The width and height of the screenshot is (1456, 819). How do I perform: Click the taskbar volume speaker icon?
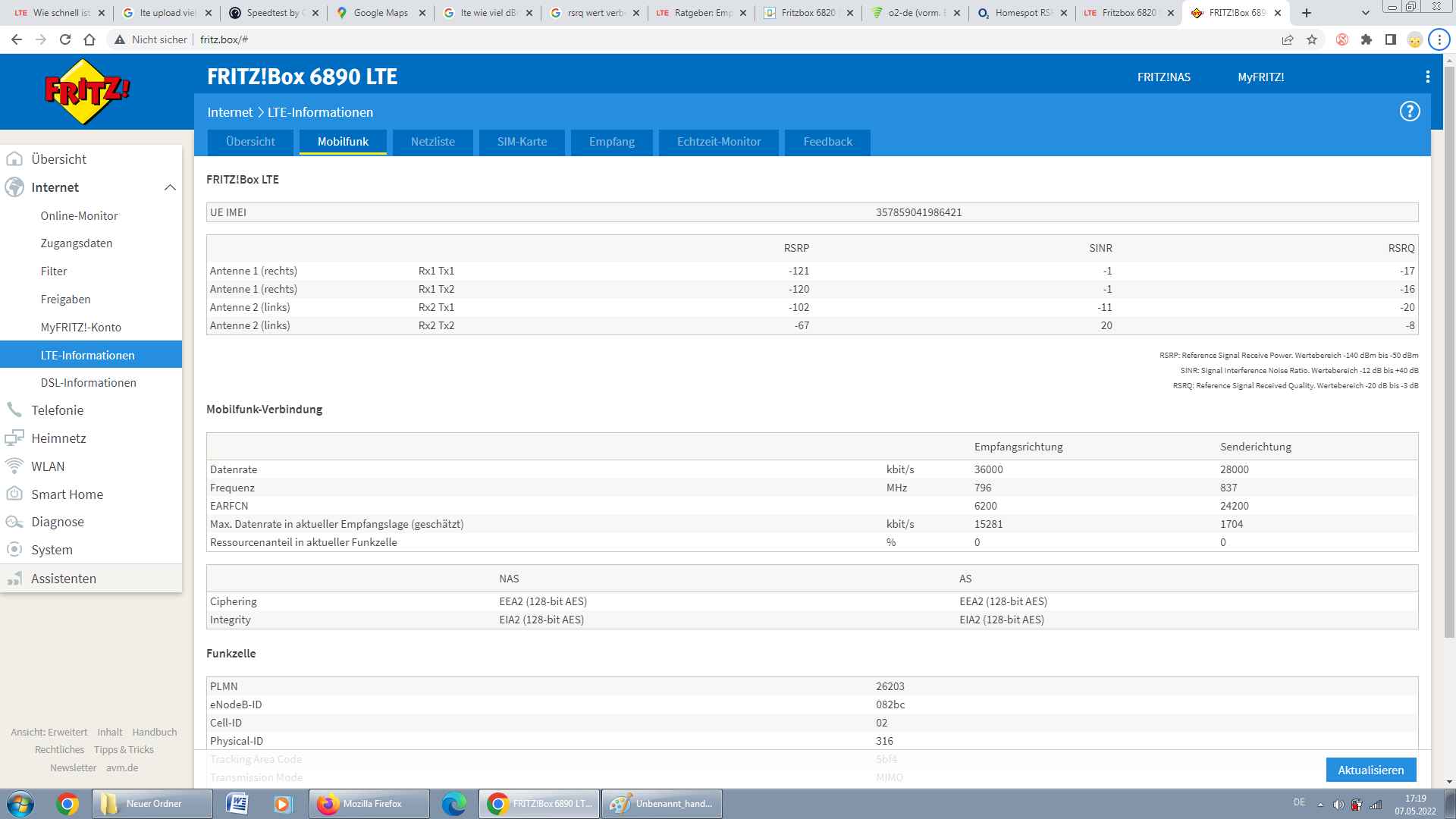pos(1338,805)
